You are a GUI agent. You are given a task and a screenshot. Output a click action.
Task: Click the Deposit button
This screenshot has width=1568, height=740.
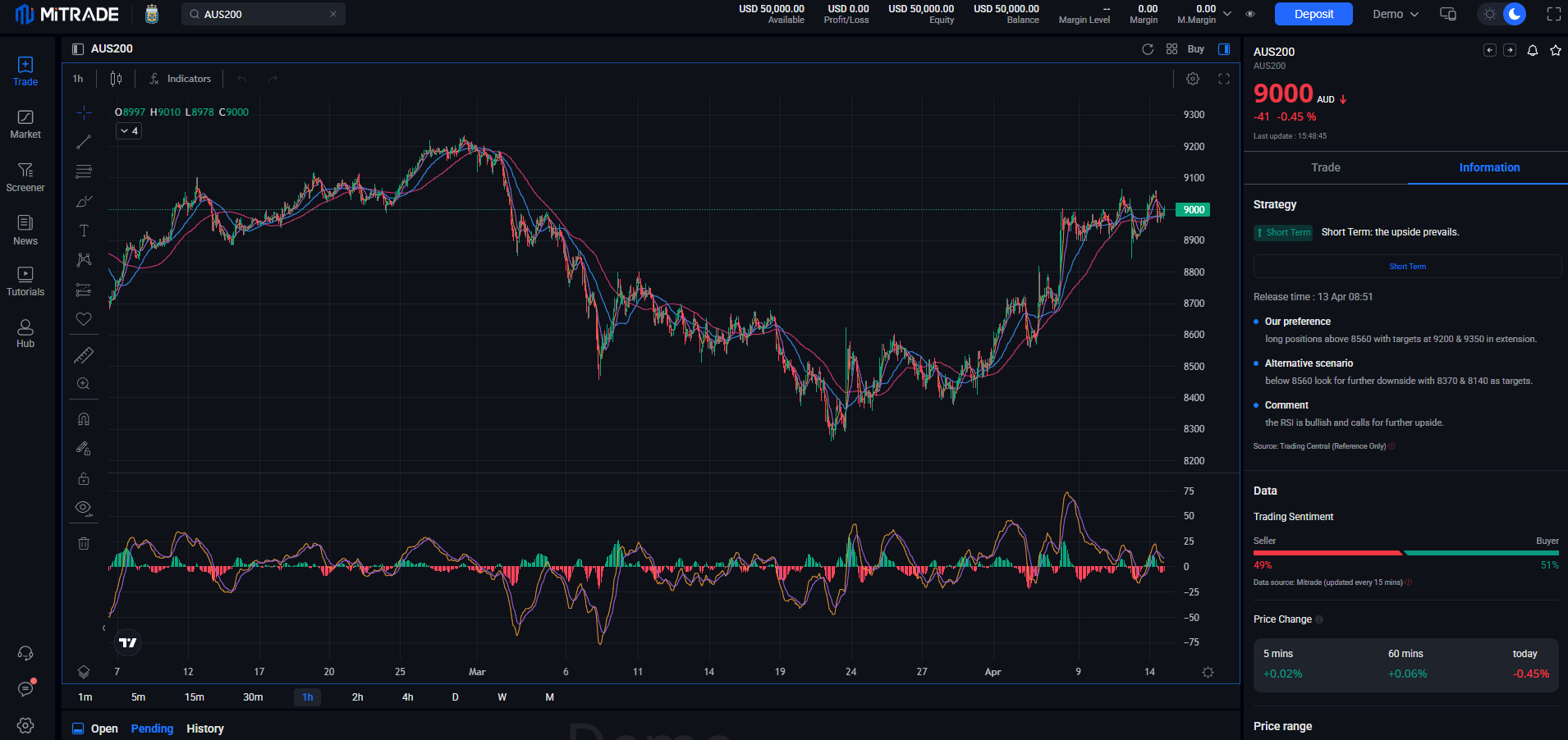(x=1313, y=14)
